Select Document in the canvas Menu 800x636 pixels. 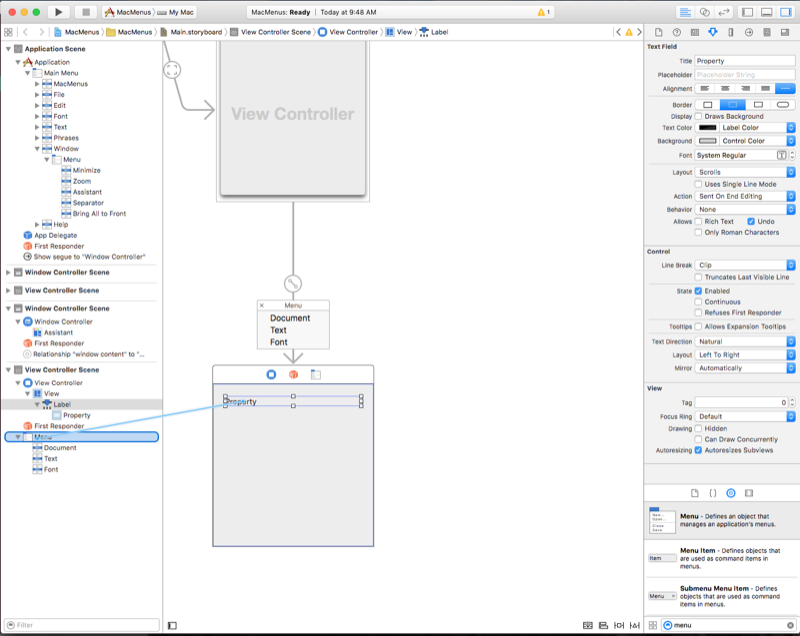292,317
